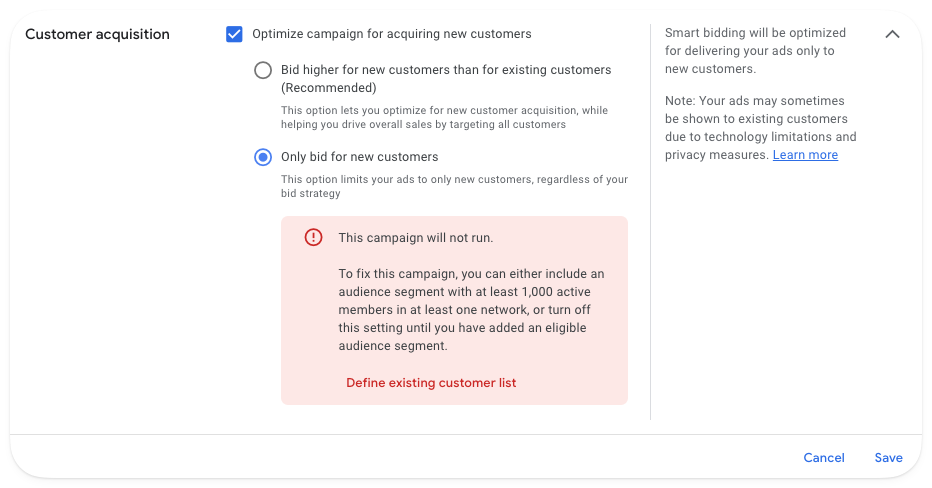Click the (Recommended) text under Bid higher option

328,88
